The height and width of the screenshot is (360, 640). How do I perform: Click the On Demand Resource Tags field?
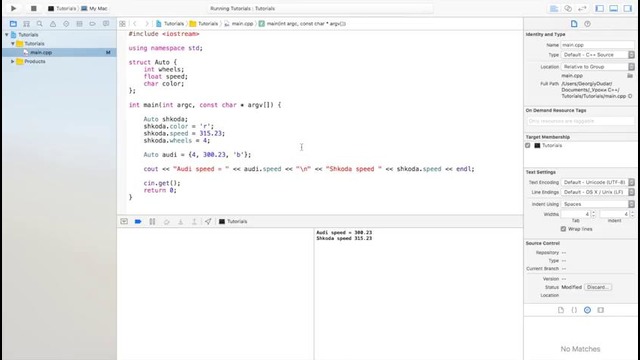click(x=580, y=121)
